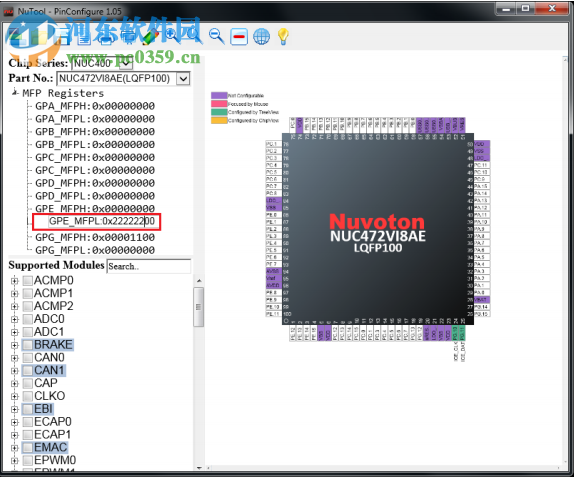Click the green pin 25 with ICE_DAT

[x=462, y=333]
